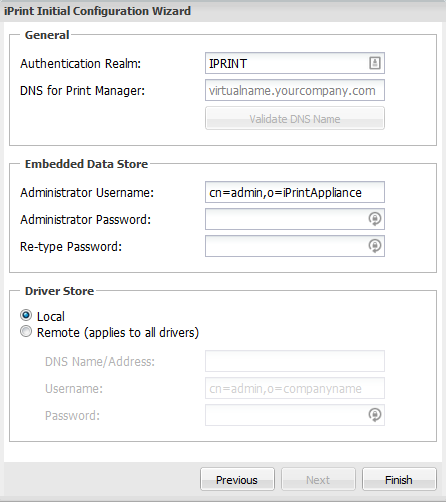
Task: Click the grayed-out Next button
Action: [318, 479]
